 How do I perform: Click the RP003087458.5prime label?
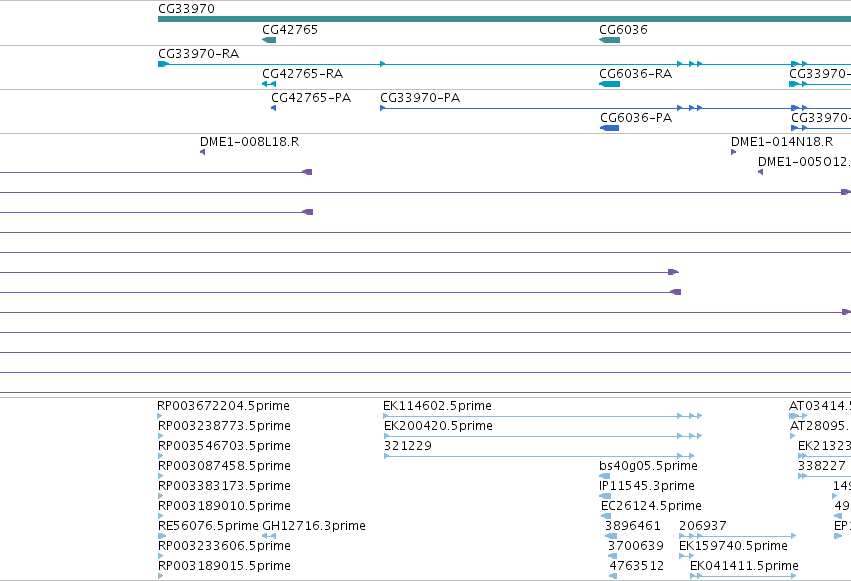[224, 466]
